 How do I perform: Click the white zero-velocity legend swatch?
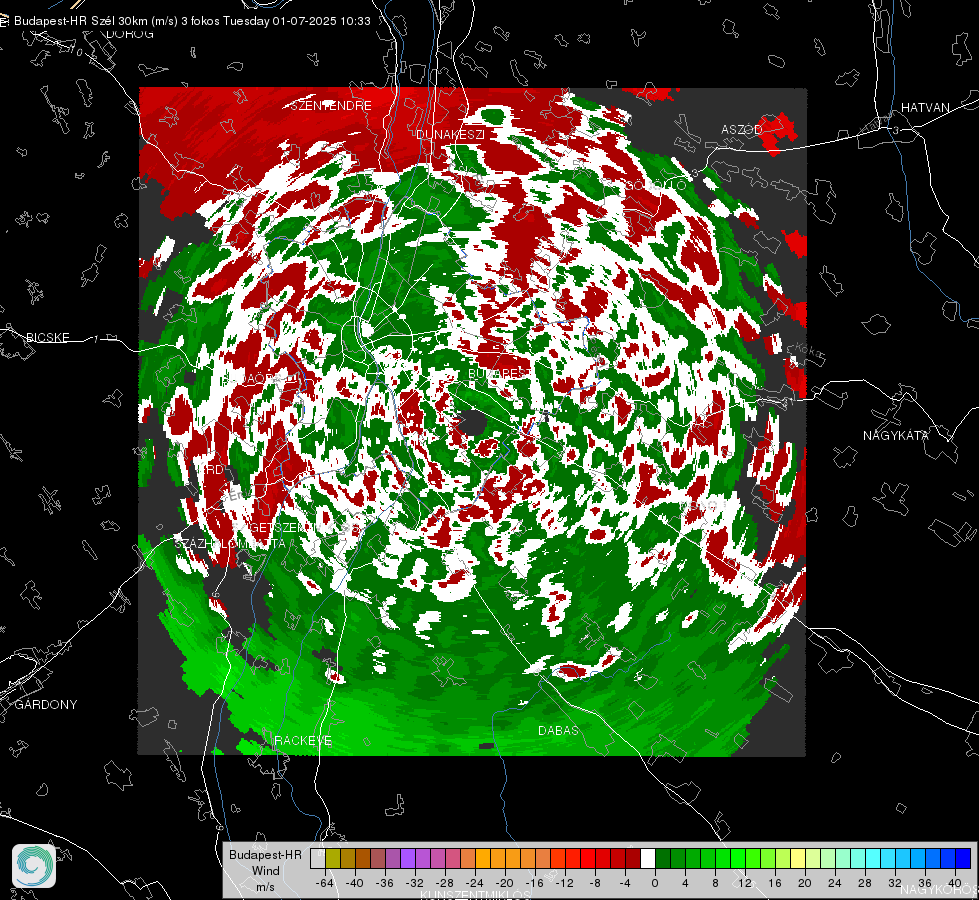[648, 859]
